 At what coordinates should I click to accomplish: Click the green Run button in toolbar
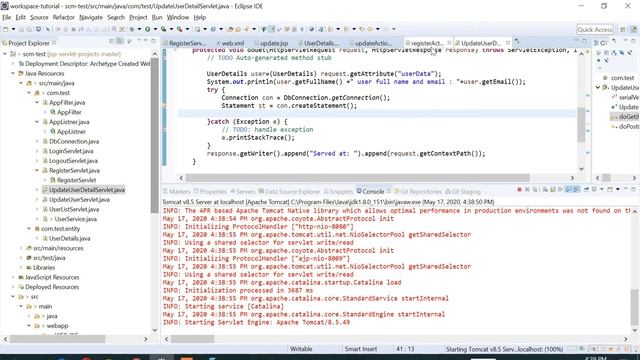point(147,29)
